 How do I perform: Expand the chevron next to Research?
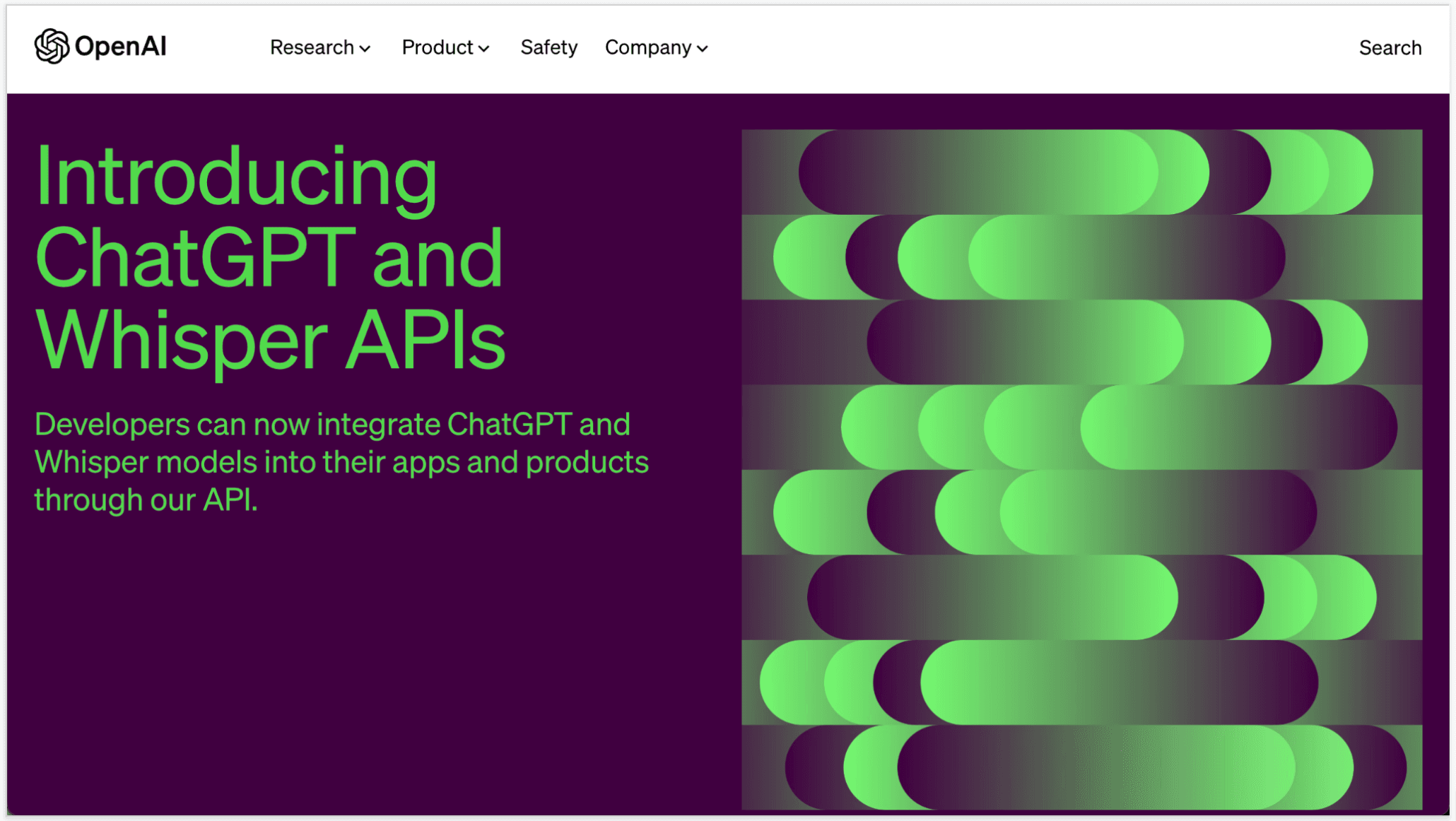(x=365, y=49)
